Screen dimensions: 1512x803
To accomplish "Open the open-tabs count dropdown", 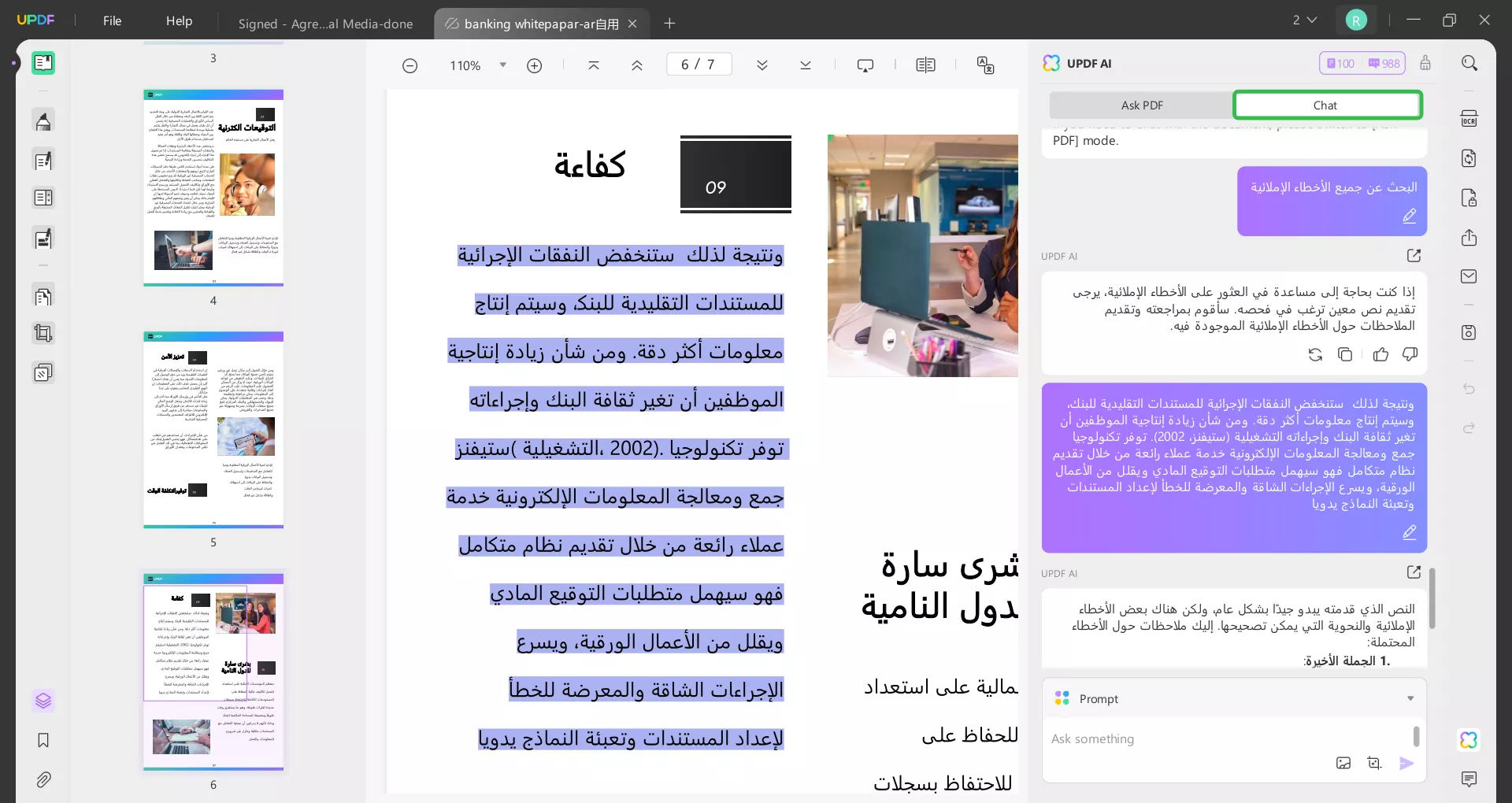I will point(1304,20).
